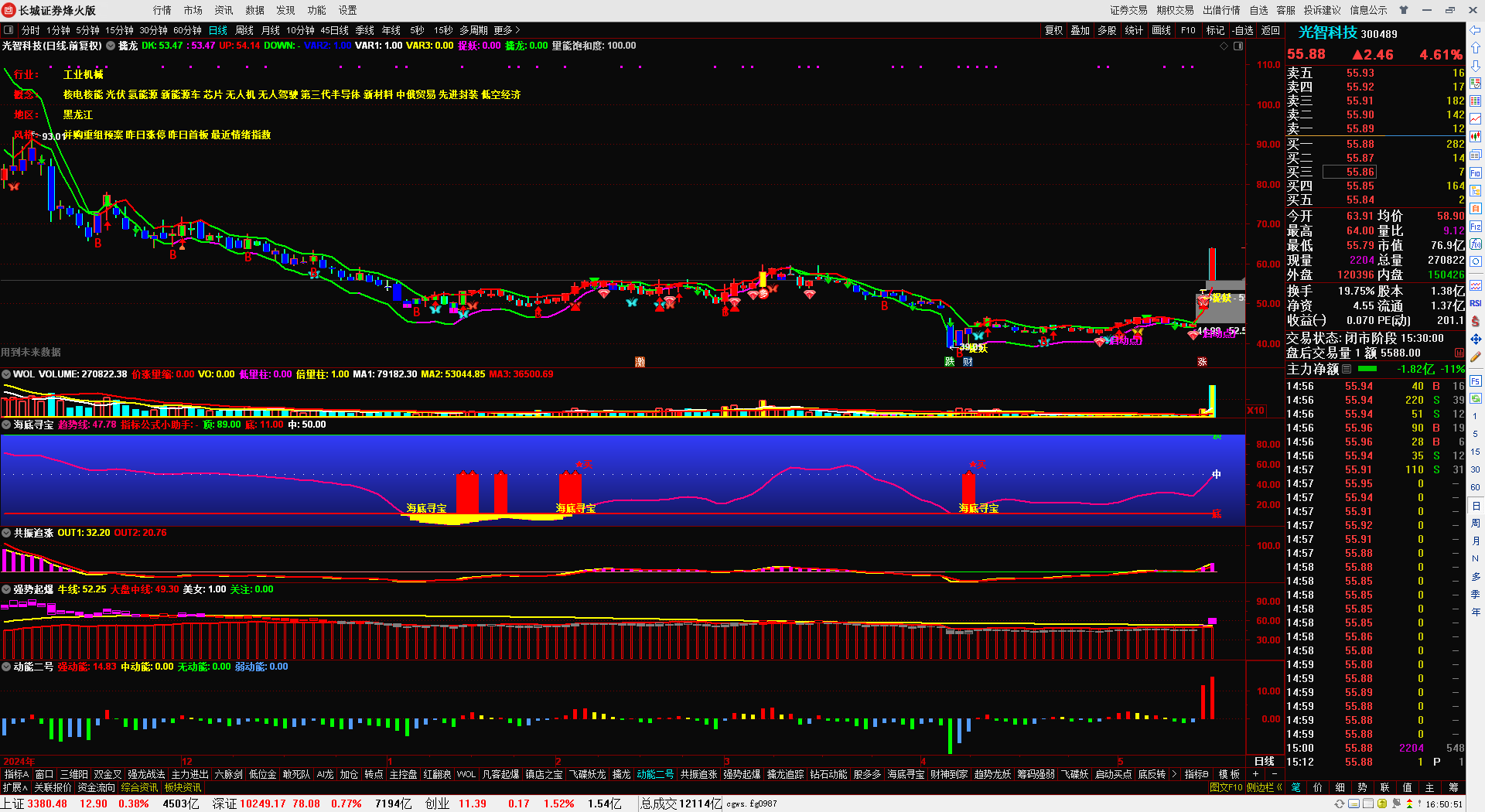Click the blue four-way move arrows icon

1476,339
